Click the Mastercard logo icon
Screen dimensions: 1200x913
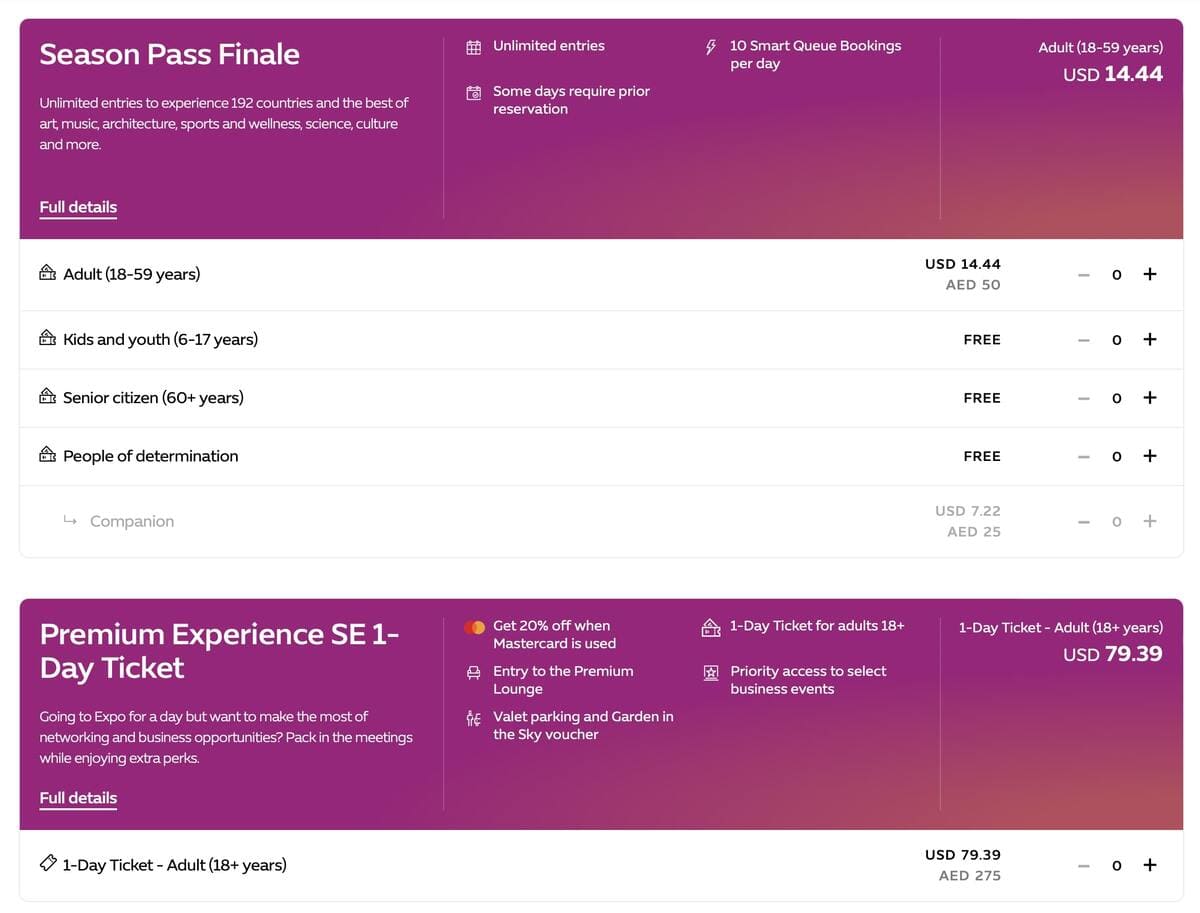[x=474, y=627]
